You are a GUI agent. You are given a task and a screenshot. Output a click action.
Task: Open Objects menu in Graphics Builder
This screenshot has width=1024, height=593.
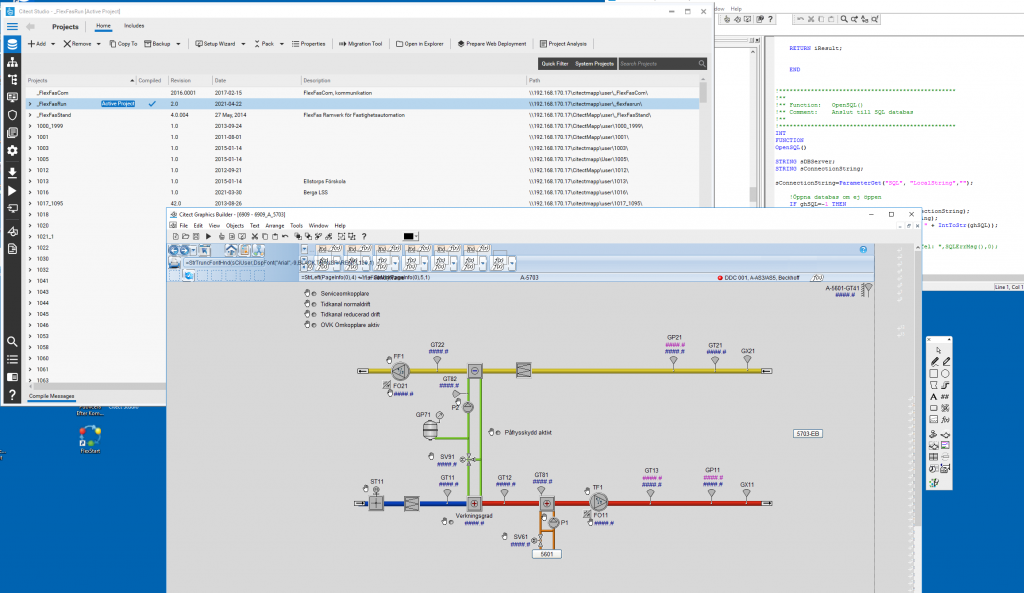pyautogui.click(x=234, y=225)
